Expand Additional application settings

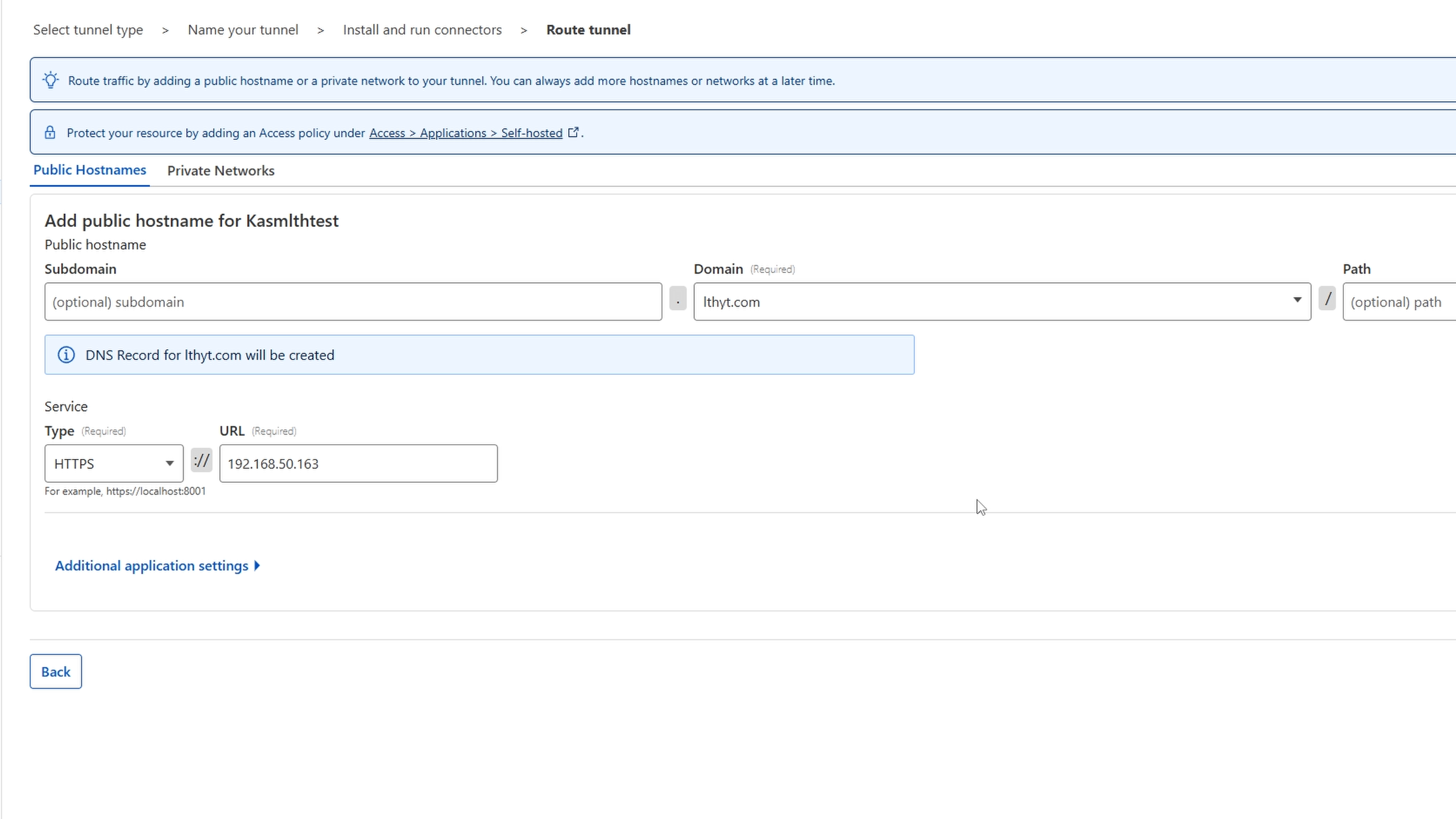(151, 565)
